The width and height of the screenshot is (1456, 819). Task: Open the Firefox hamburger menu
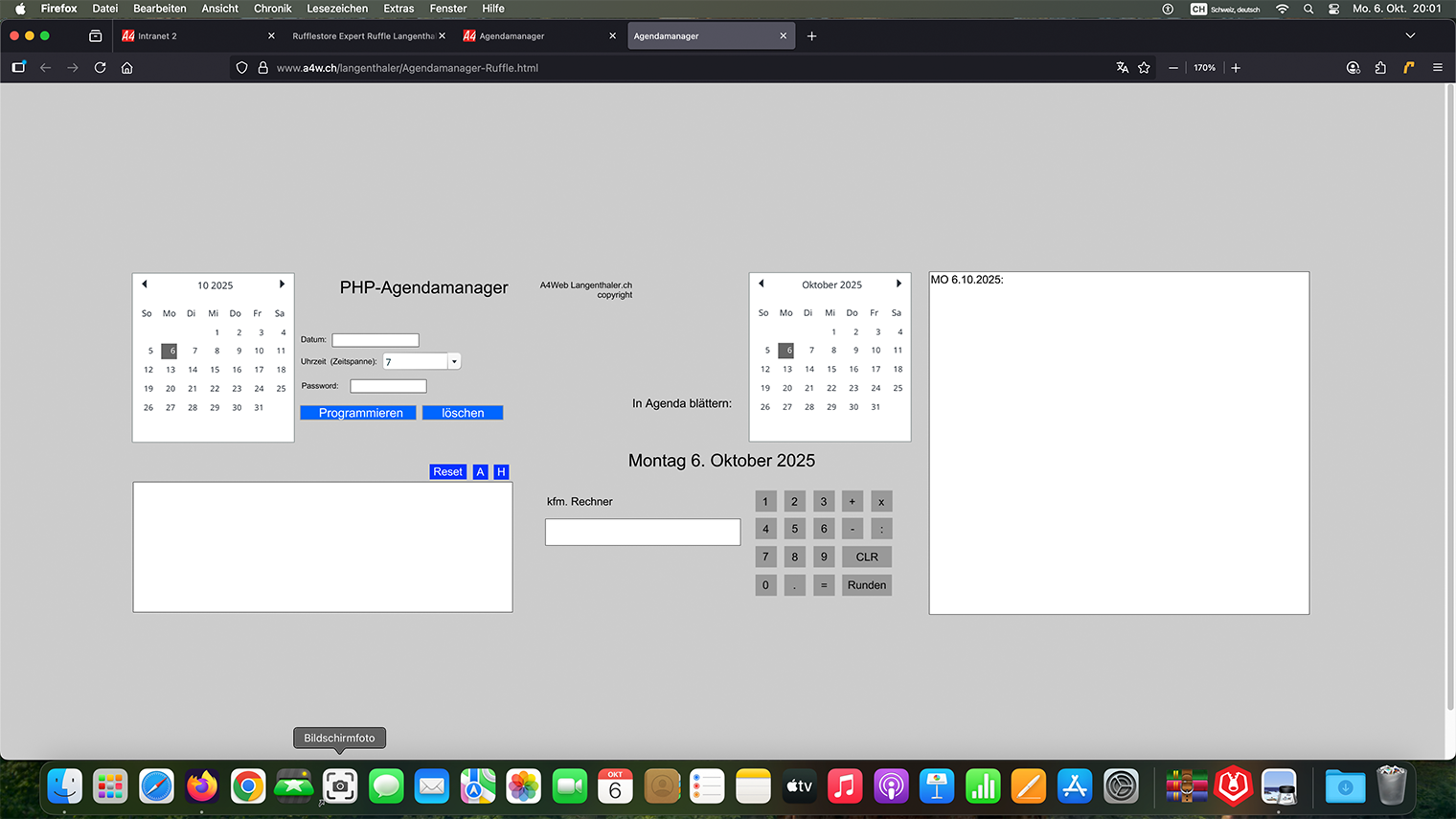pos(1437,68)
